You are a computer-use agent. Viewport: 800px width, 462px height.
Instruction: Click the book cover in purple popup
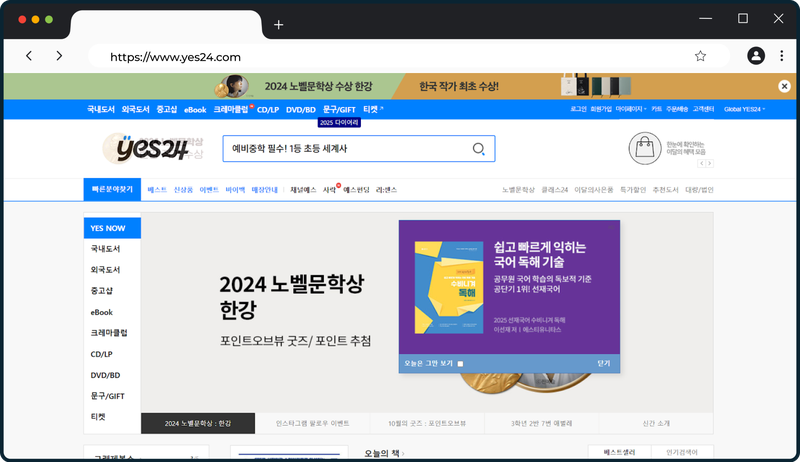tap(448, 288)
